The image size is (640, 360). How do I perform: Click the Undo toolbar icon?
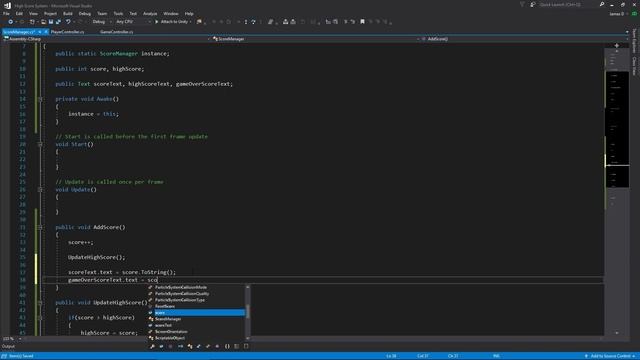[68, 22]
